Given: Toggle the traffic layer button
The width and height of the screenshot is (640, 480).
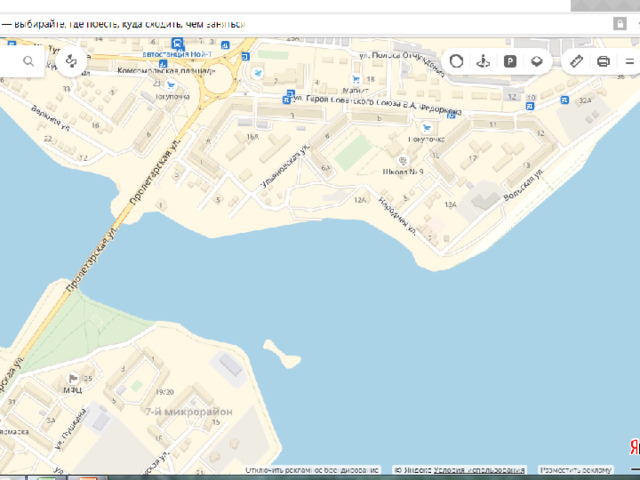Looking at the screenshot, I should [x=456, y=62].
